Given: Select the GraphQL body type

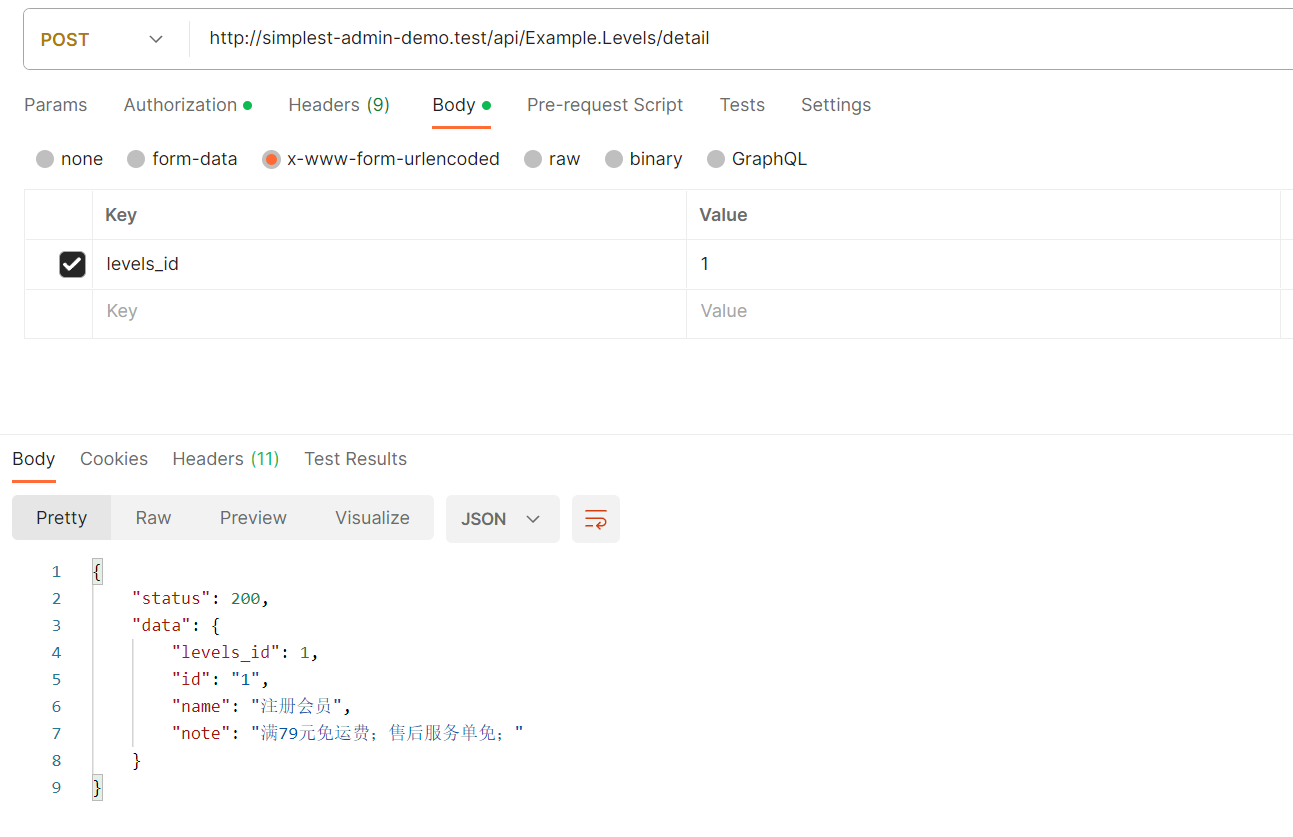Looking at the screenshot, I should [716, 159].
